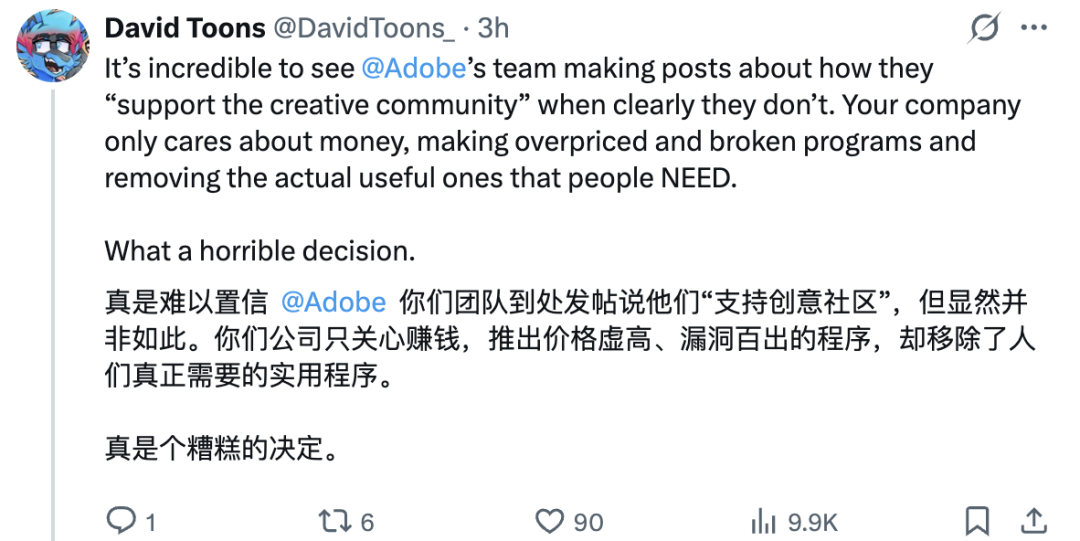Like the post with the heart icon
This screenshot has width=1080, height=541.
[550, 521]
